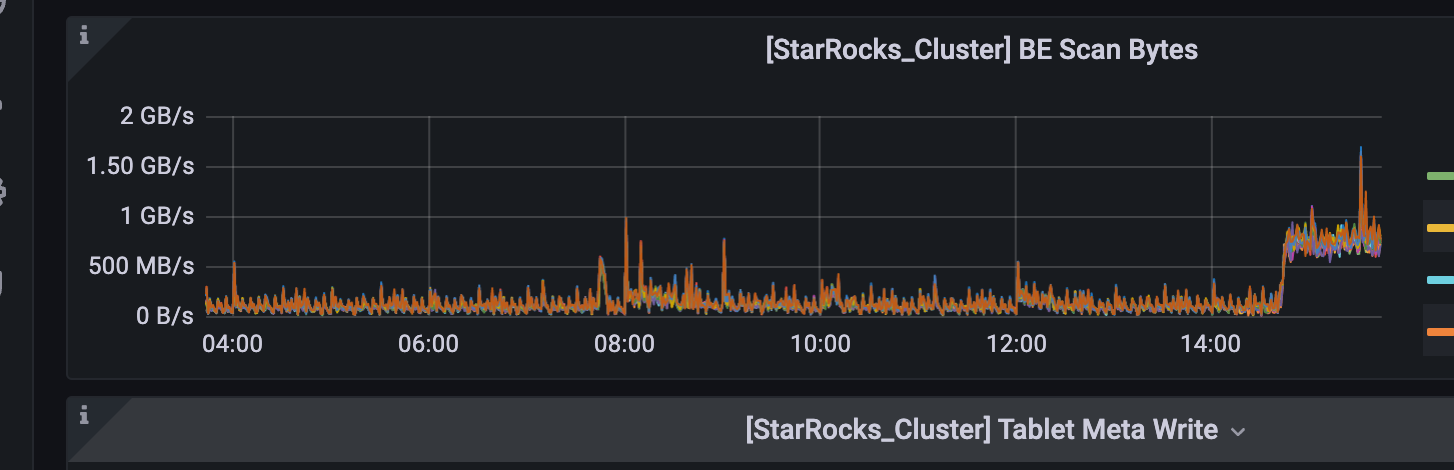Screen dimensions: 1454x470
Task: Open the Tablet Meta Write panel title menu
Action: point(981,430)
